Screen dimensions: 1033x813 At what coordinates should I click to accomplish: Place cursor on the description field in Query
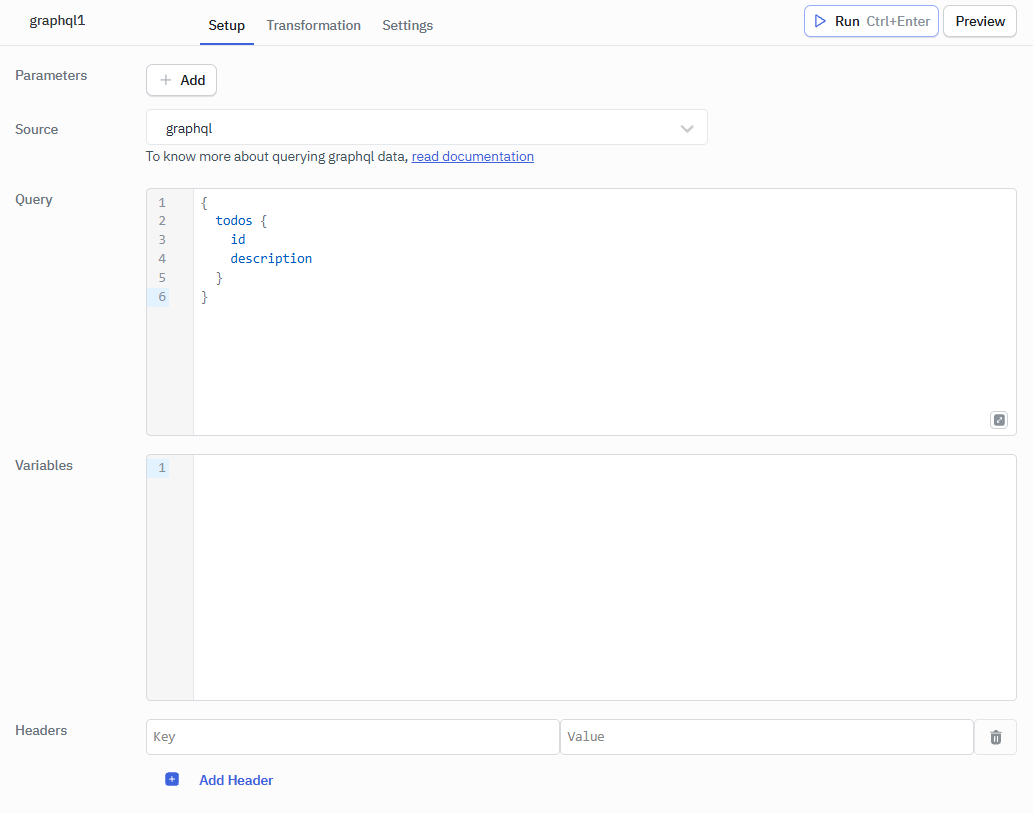[x=271, y=258]
